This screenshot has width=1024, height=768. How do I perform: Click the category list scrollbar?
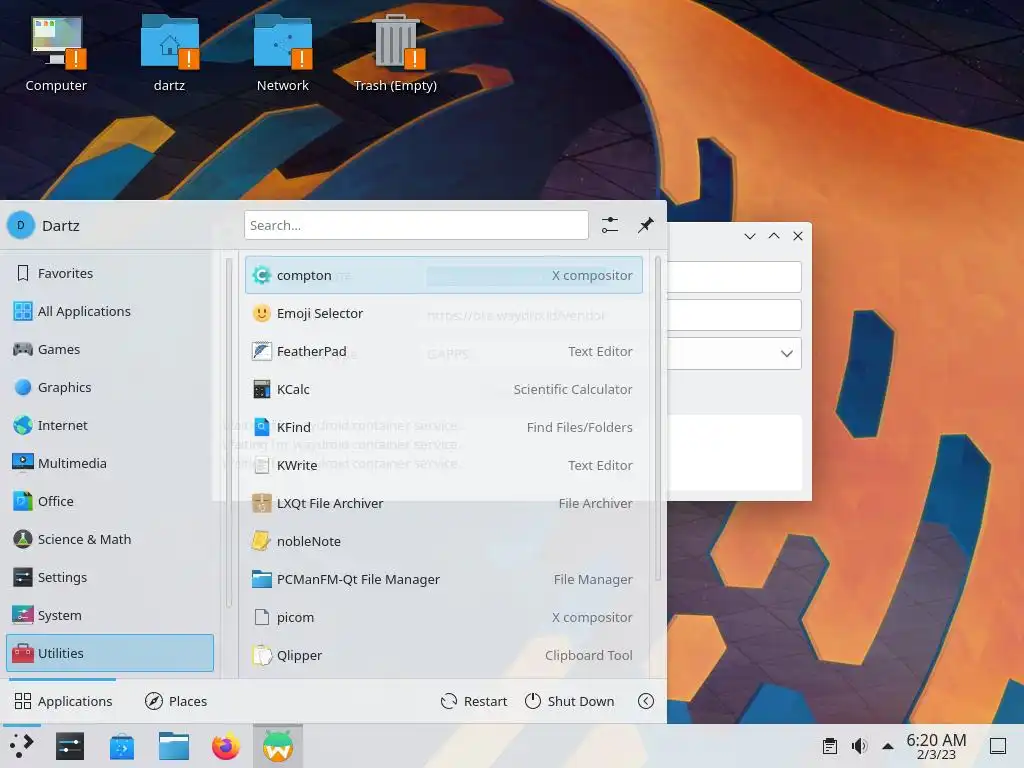(x=229, y=433)
